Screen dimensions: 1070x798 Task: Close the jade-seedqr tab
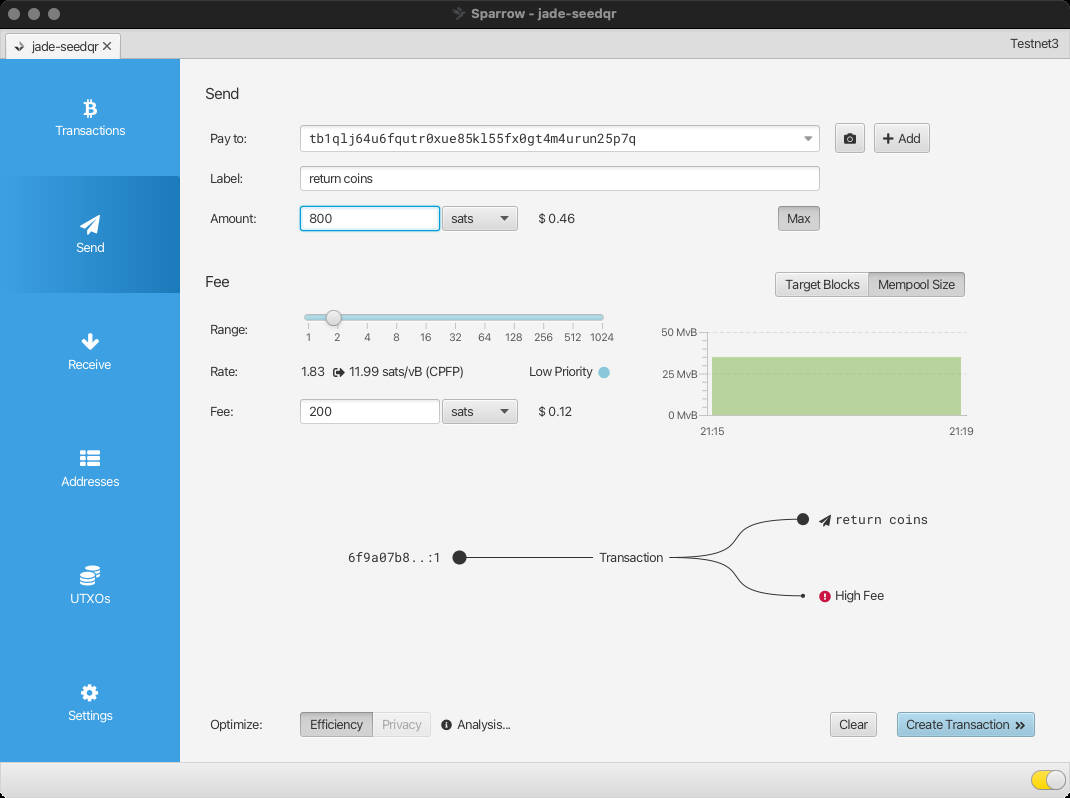(107, 47)
